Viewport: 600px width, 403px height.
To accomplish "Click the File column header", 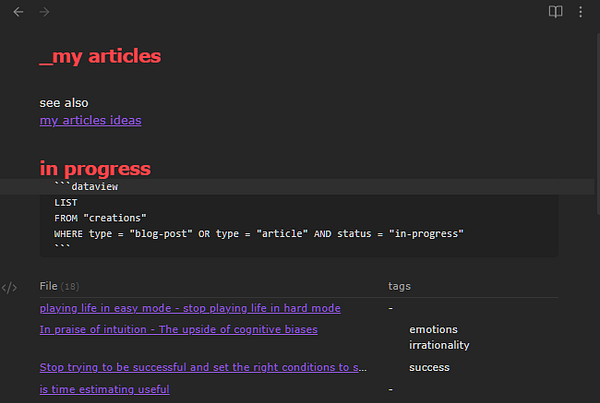I will [x=49, y=286].
